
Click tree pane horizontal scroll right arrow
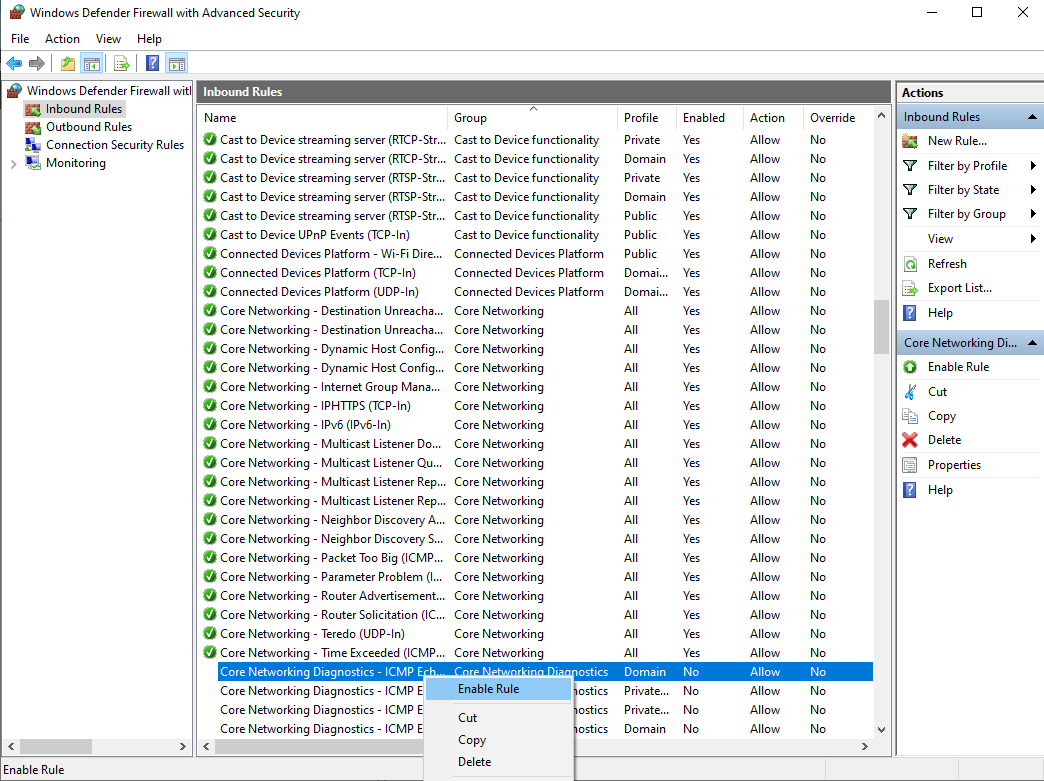[183, 746]
